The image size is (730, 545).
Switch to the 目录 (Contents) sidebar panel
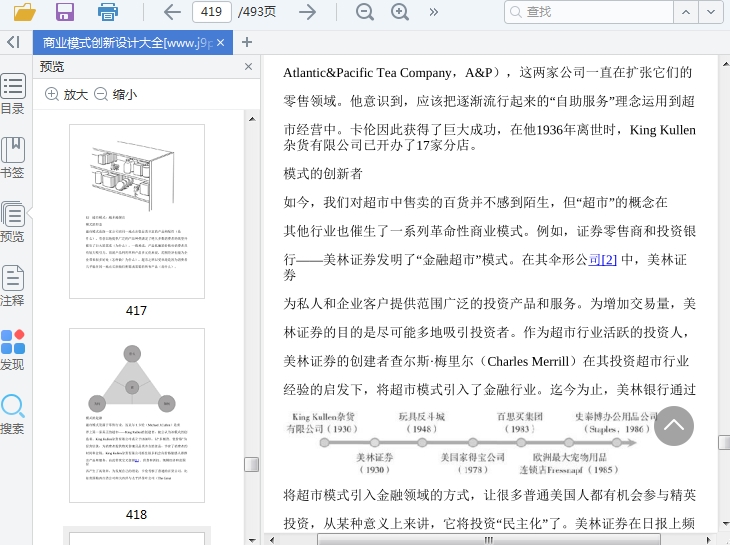pos(13,94)
